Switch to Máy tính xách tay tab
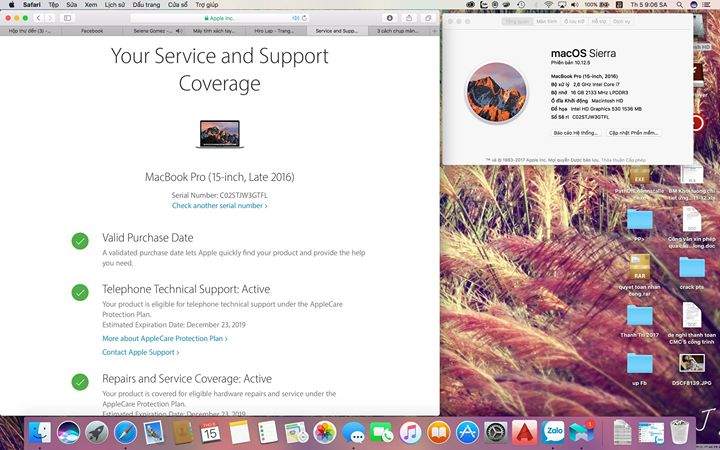This screenshot has width=720, height=450. tap(214, 31)
